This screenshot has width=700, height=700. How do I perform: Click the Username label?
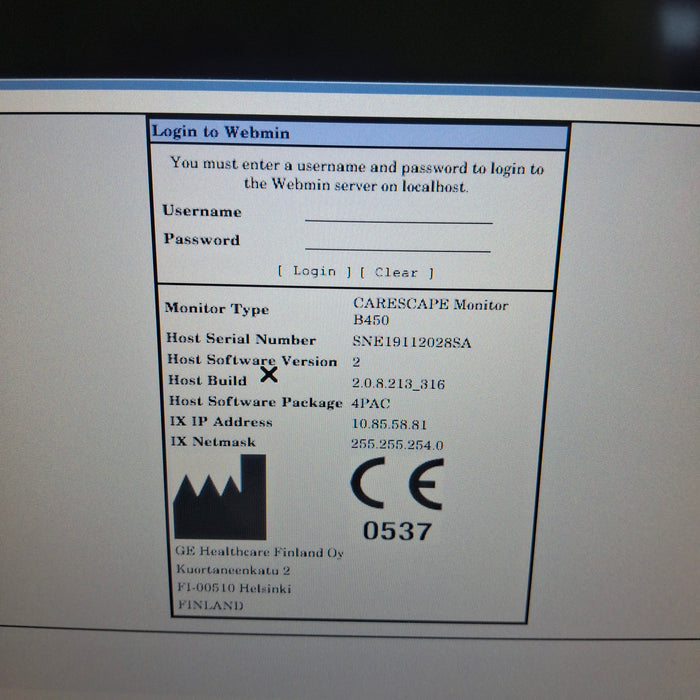tap(202, 212)
